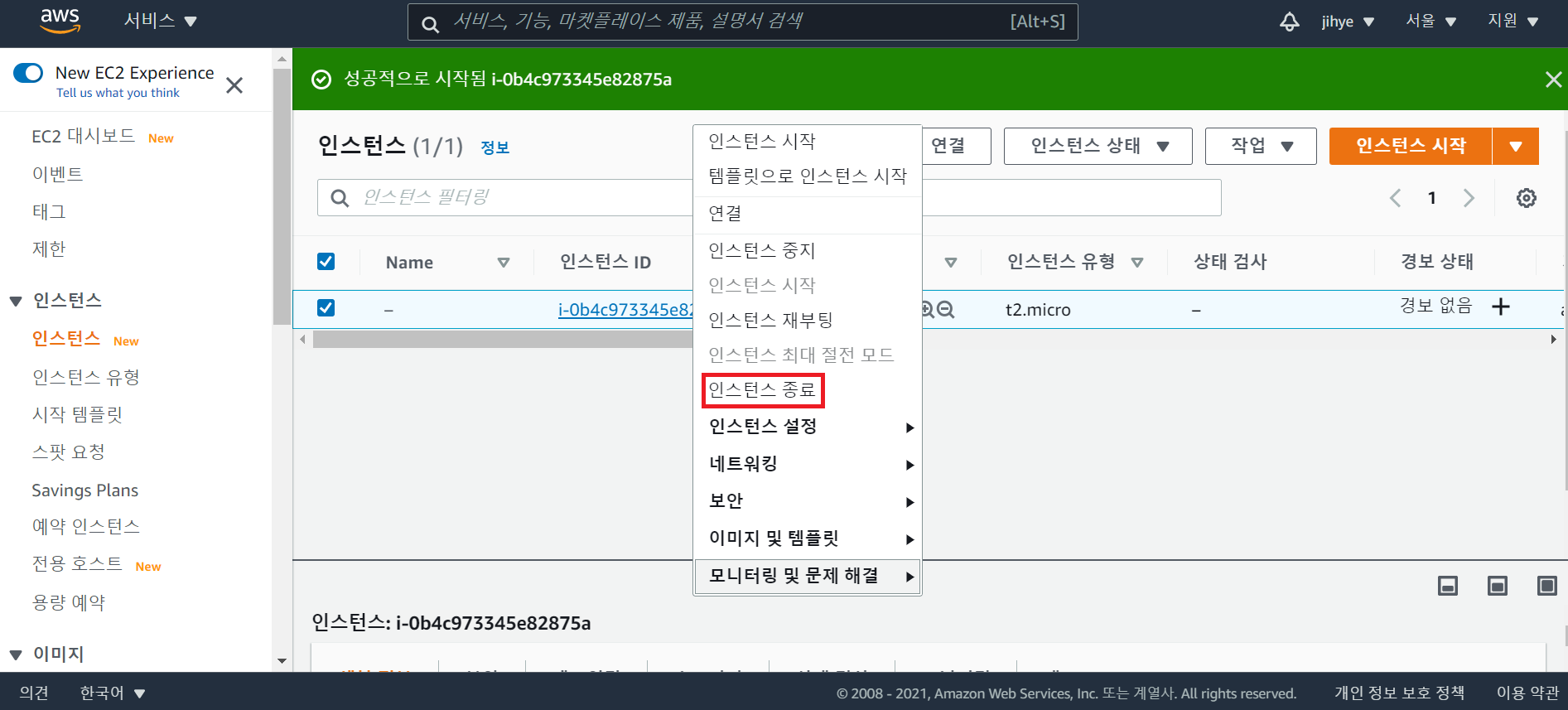Viewport: 1568px width, 710px height.
Task: Open the 작업 actions dropdown
Action: point(1261,147)
